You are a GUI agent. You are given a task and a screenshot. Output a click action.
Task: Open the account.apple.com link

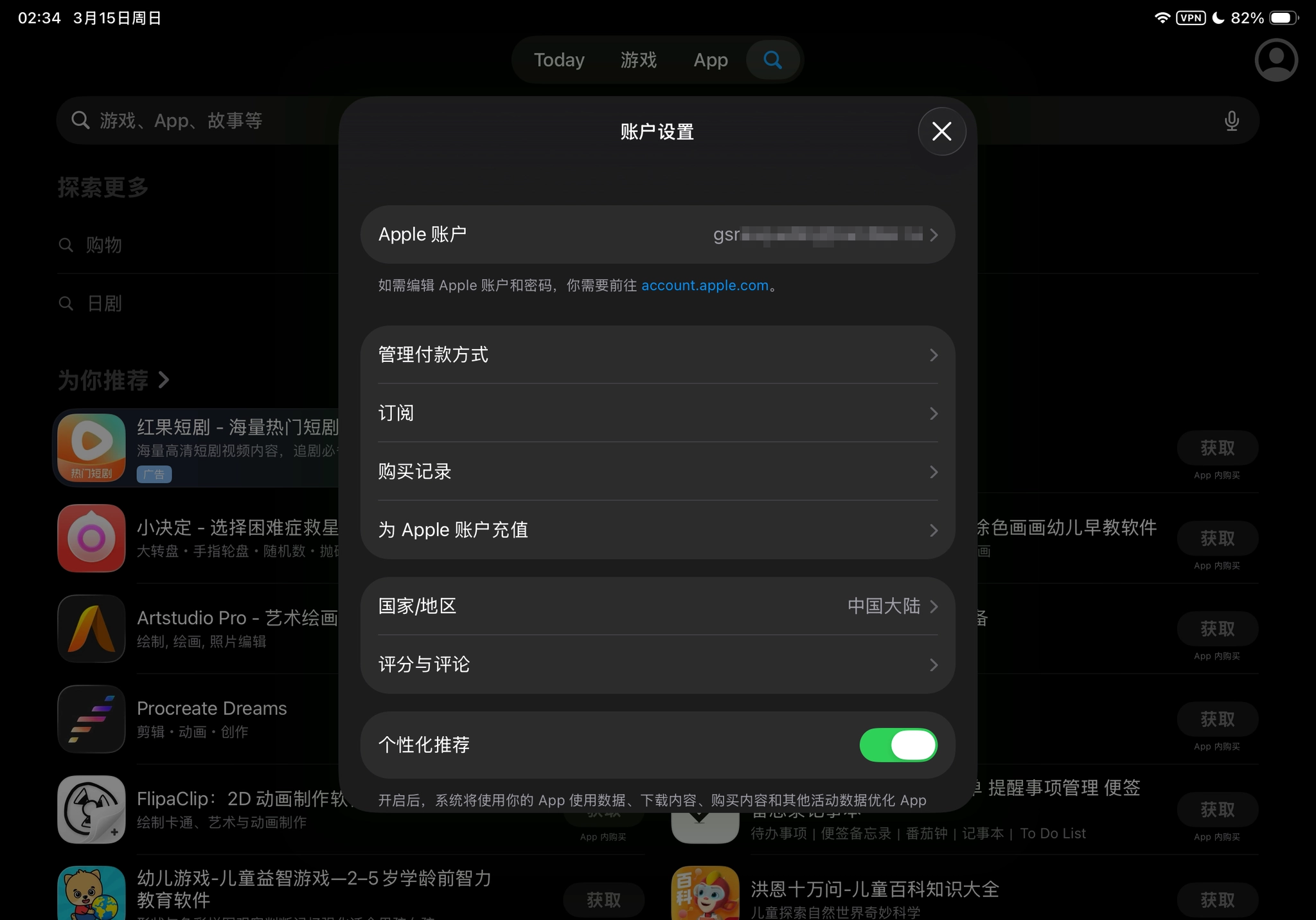pos(704,285)
